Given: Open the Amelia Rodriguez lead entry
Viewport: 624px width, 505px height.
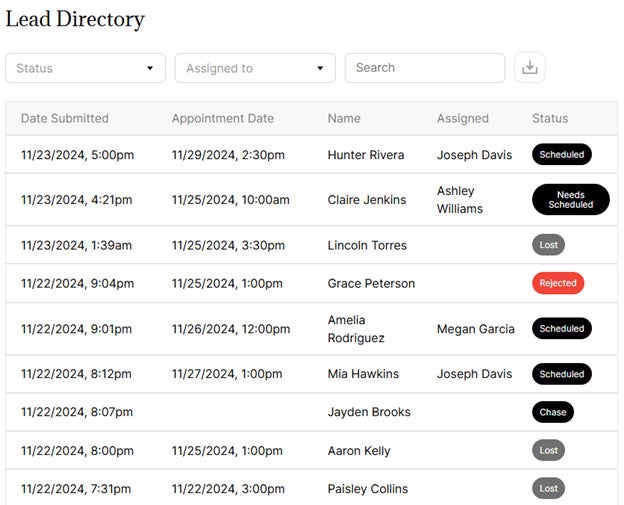Looking at the screenshot, I should 357,329.
